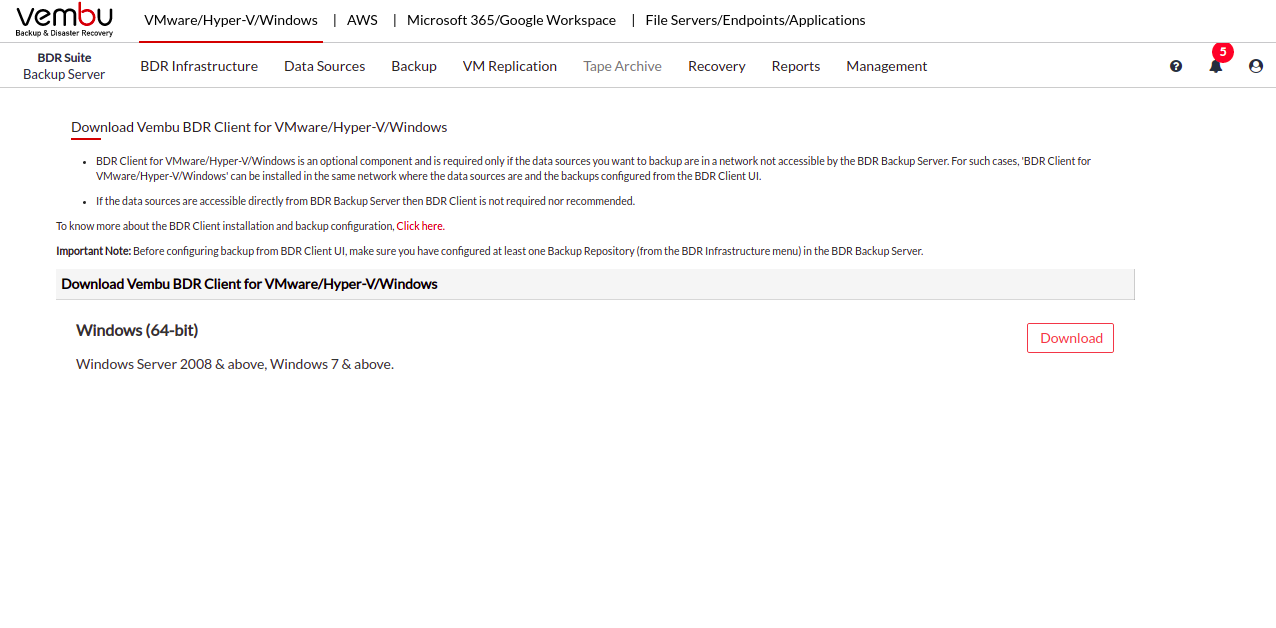Image resolution: width=1276 pixels, height=628 pixels.
Task: Open File Servers/Endpoints/Applications tab
Action: (x=756, y=20)
